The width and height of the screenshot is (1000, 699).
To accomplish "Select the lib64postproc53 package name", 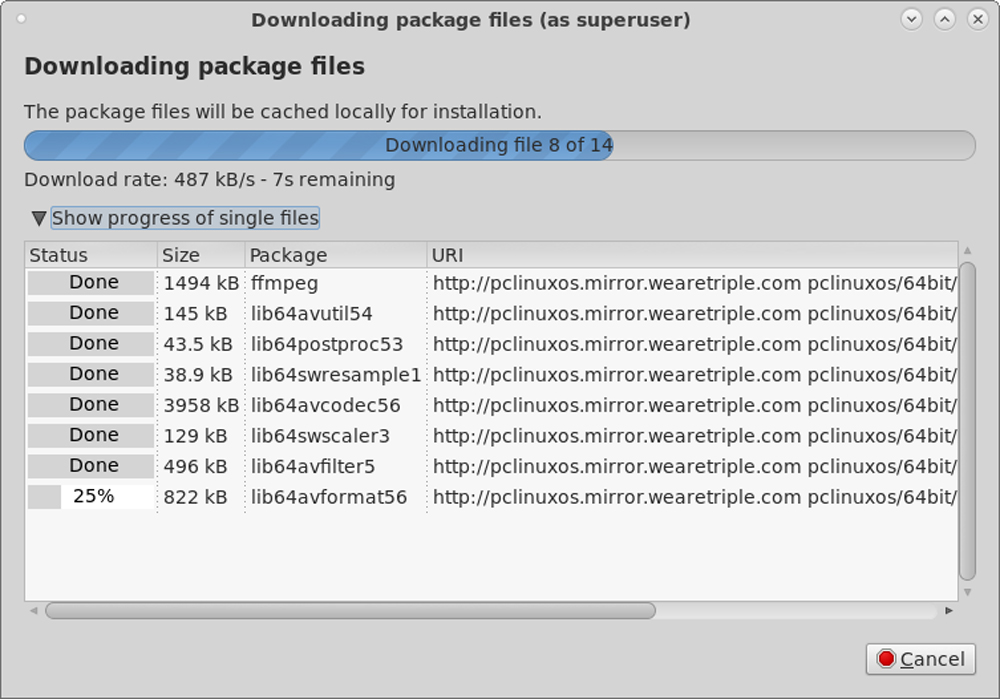I will [327, 344].
